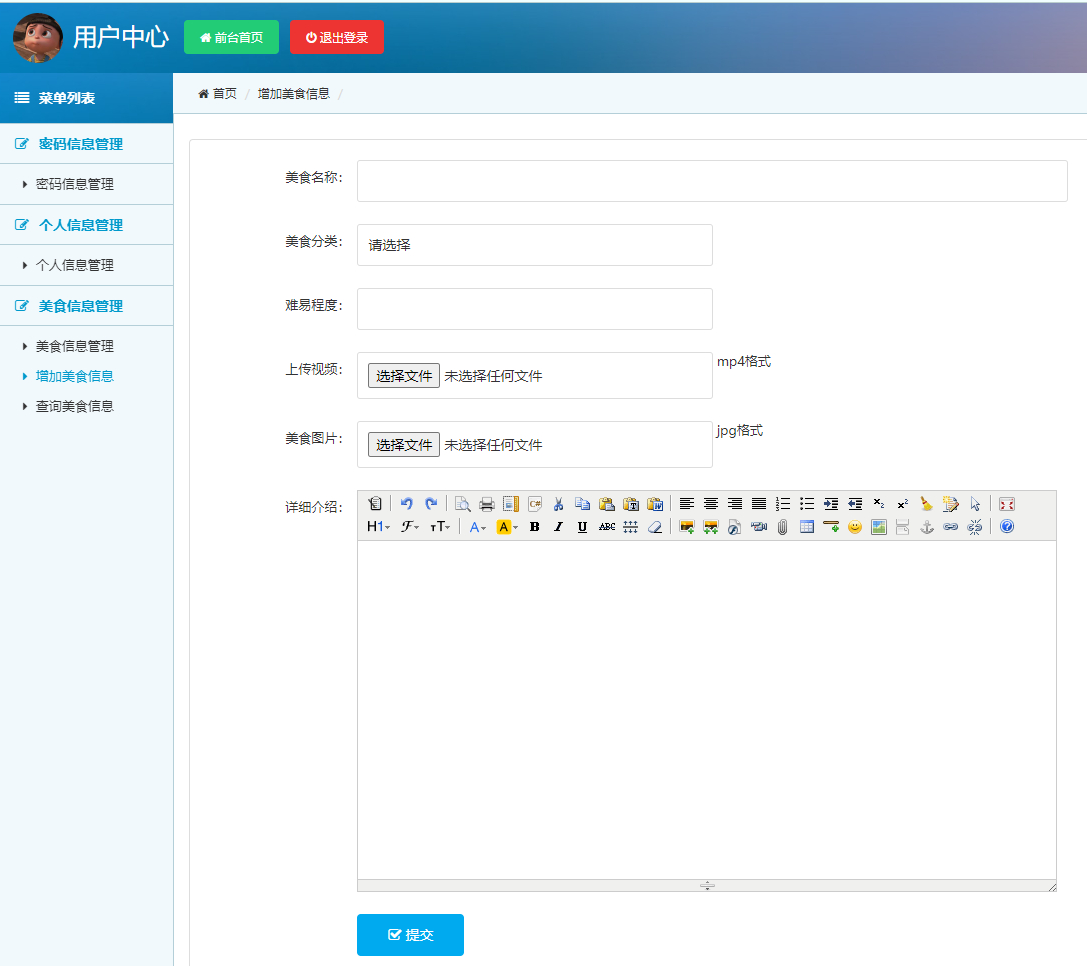The height and width of the screenshot is (966, 1087).
Task: Select the Bold formatting icon
Action: pos(532,527)
